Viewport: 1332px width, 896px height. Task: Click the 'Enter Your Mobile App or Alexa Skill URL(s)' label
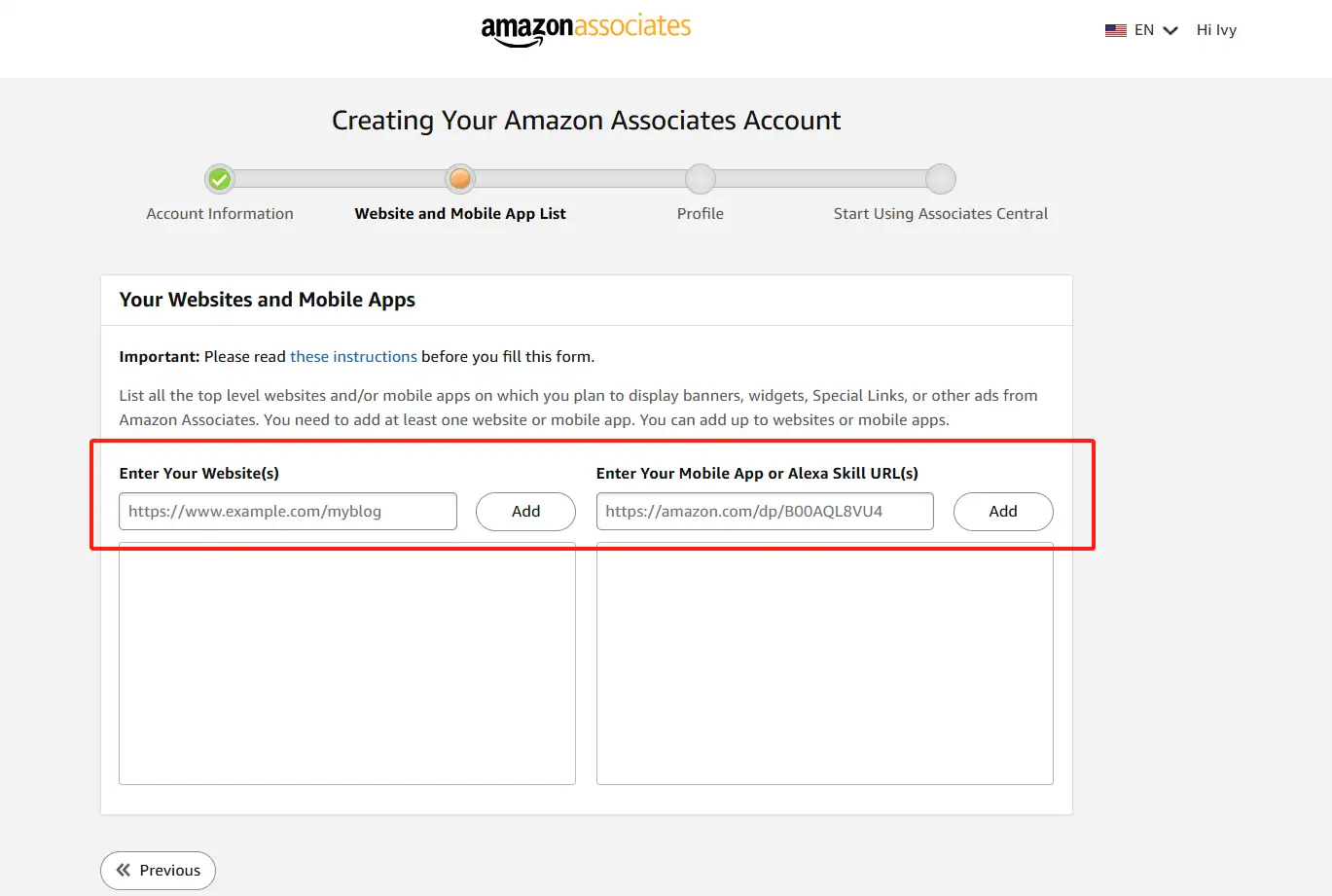[757, 474]
